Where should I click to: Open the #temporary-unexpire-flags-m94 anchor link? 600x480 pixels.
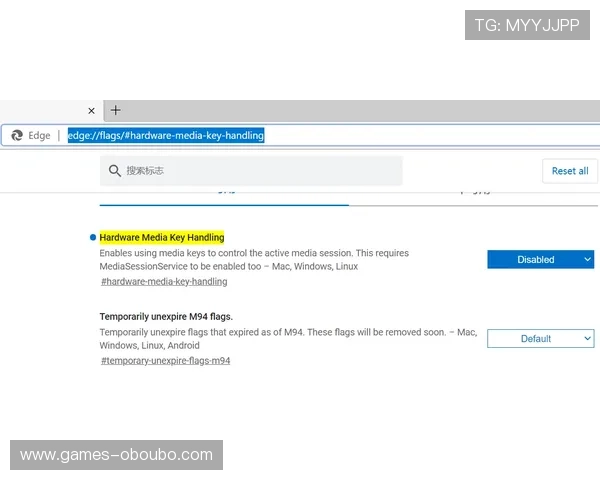pyautogui.click(x=165, y=360)
